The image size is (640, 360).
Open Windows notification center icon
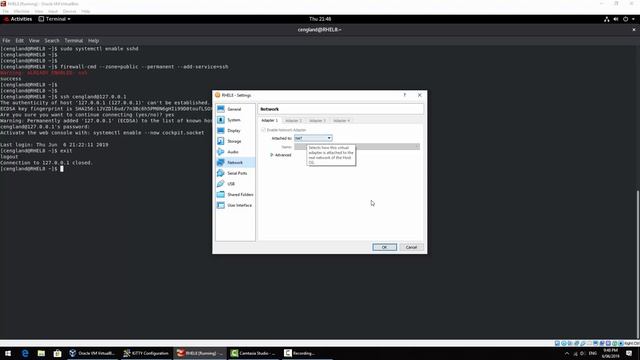coord(629,353)
